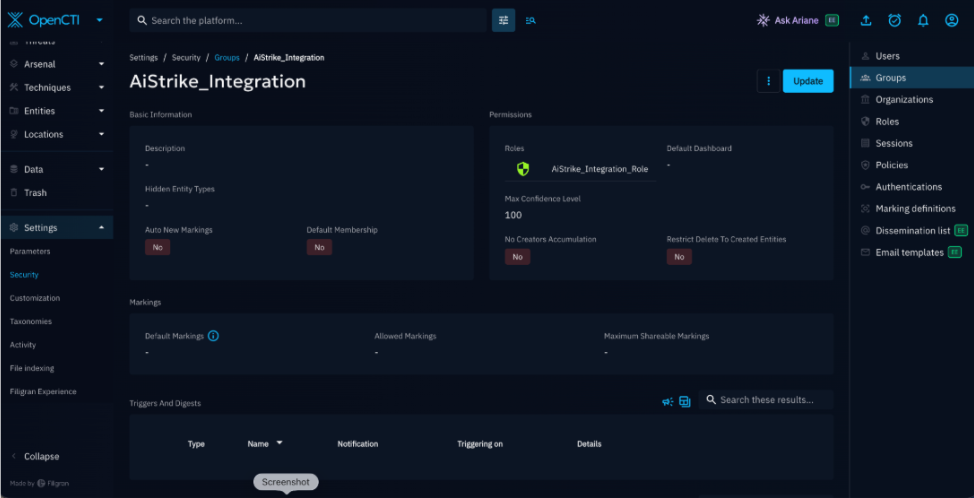Open the Activity settings page
Screen dimensions: 974x498
coord(23,345)
